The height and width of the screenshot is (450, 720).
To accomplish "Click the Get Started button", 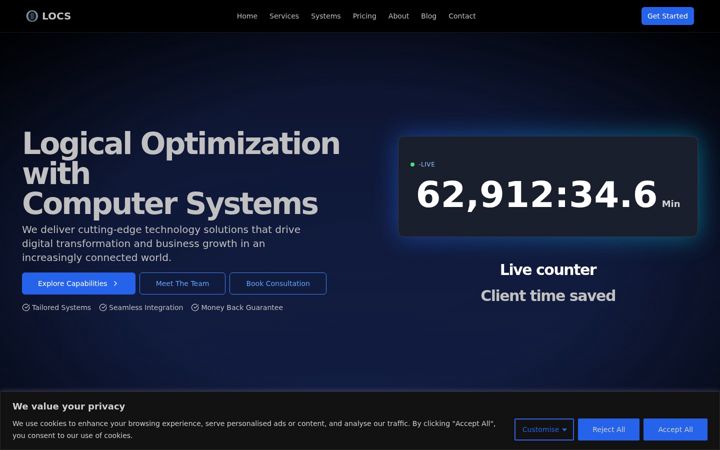I will point(667,16).
